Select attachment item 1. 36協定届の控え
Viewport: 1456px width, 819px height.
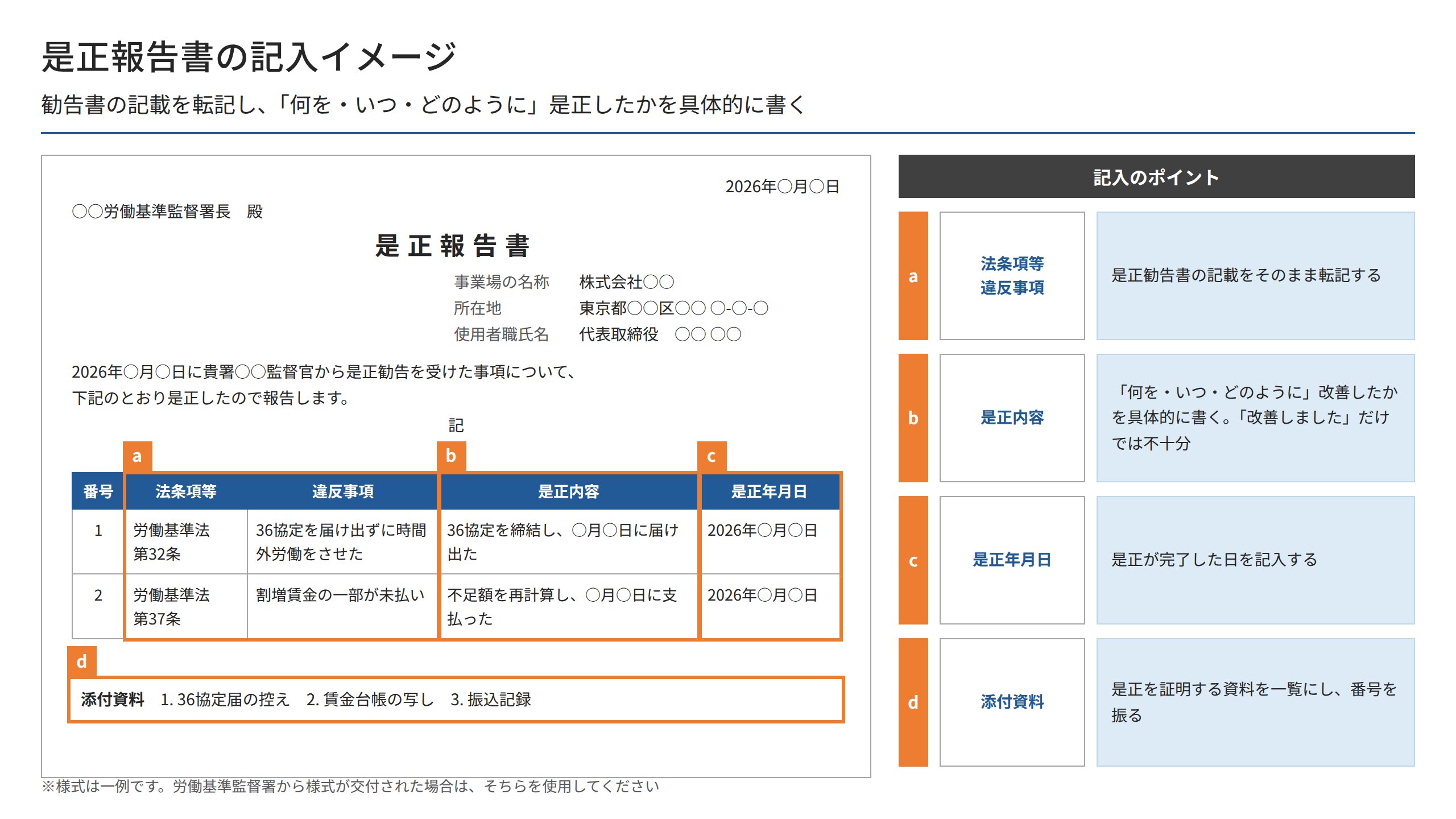click(x=225, y=699)
